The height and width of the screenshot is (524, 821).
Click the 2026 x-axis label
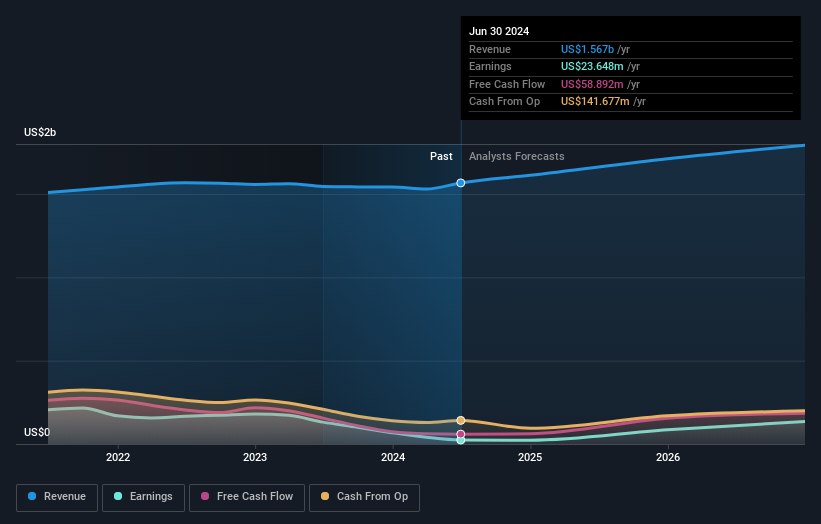pyautogui.click(x=668, y=457)
